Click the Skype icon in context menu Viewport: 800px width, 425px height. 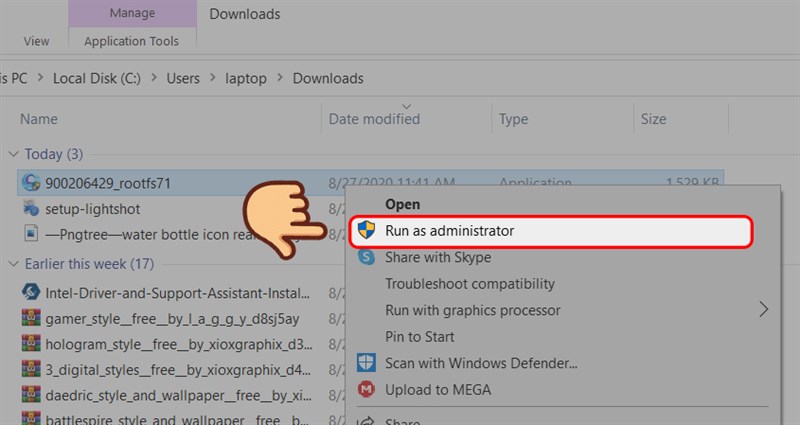[x=367, y=257]
